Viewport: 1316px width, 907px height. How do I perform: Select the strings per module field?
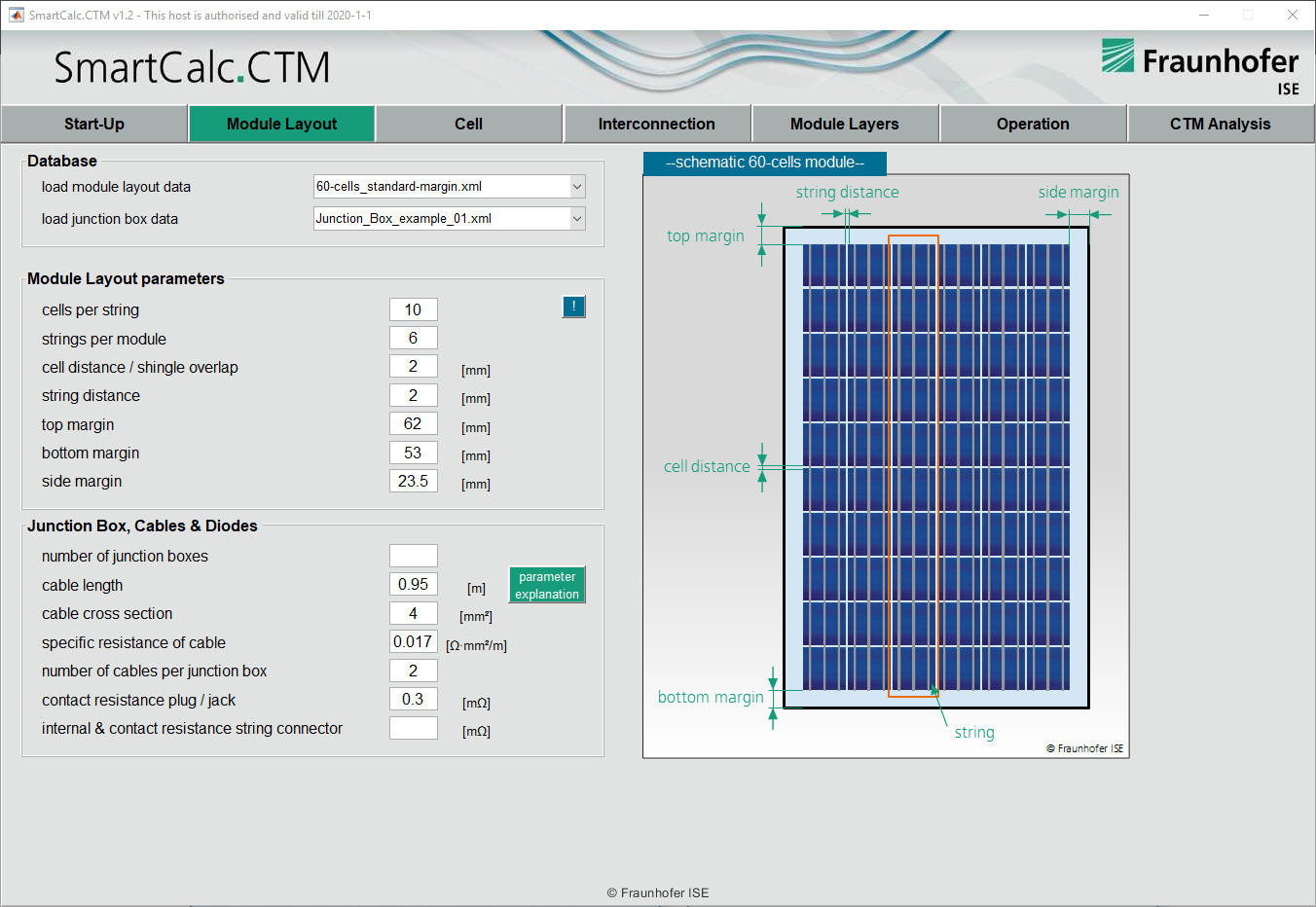pyautogui.click(x=413, y=338)
